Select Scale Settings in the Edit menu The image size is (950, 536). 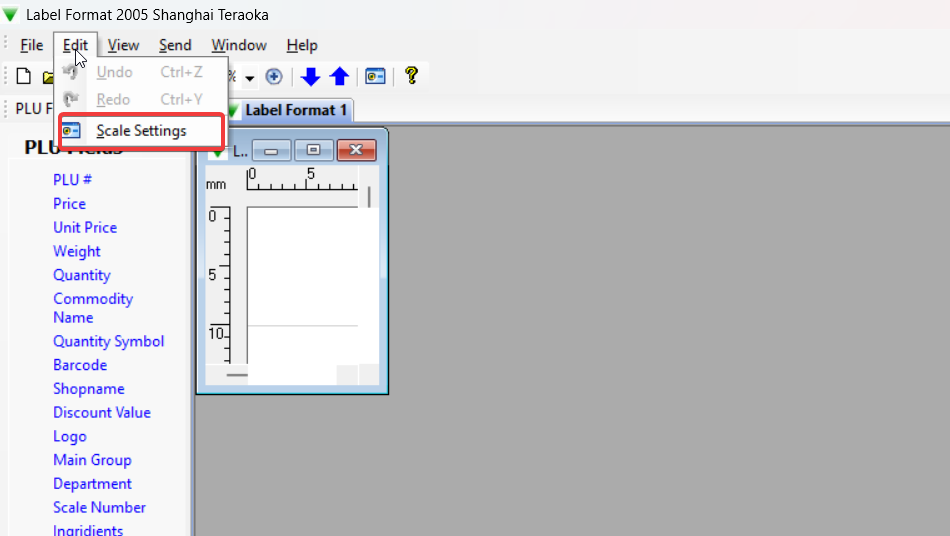click(x=141, y=131)
